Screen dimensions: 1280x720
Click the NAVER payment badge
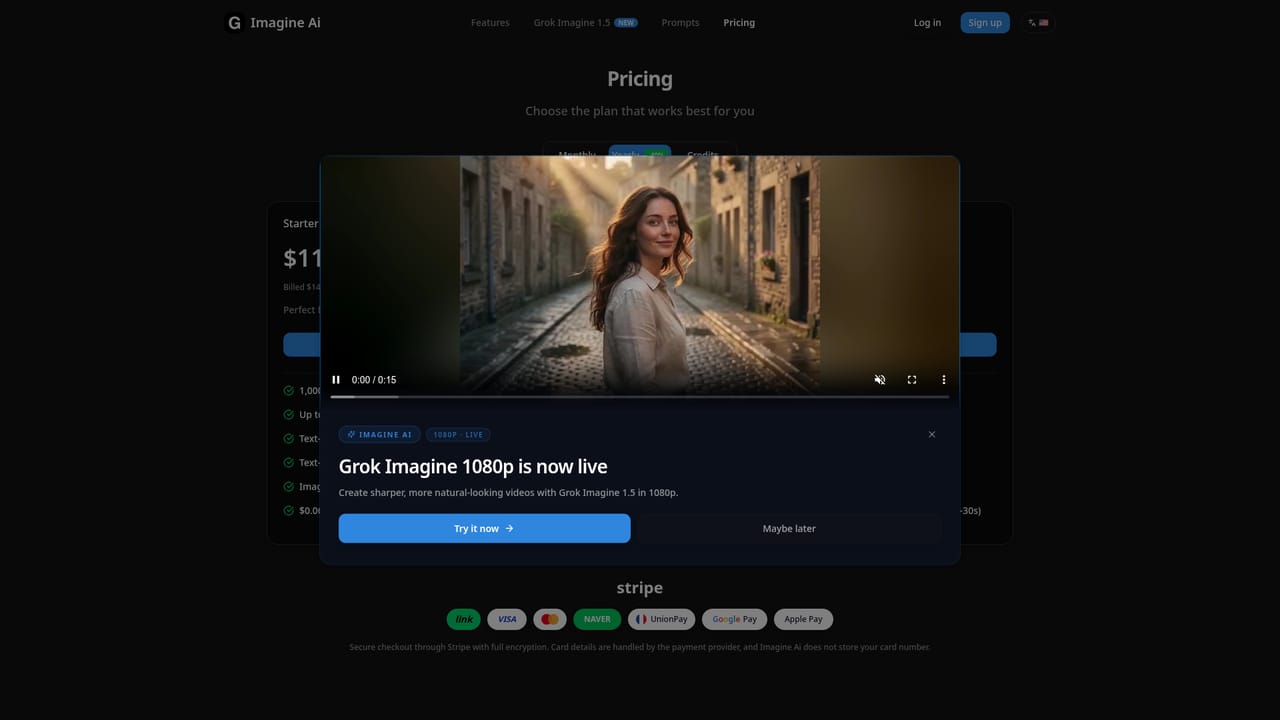pos(597,619)
